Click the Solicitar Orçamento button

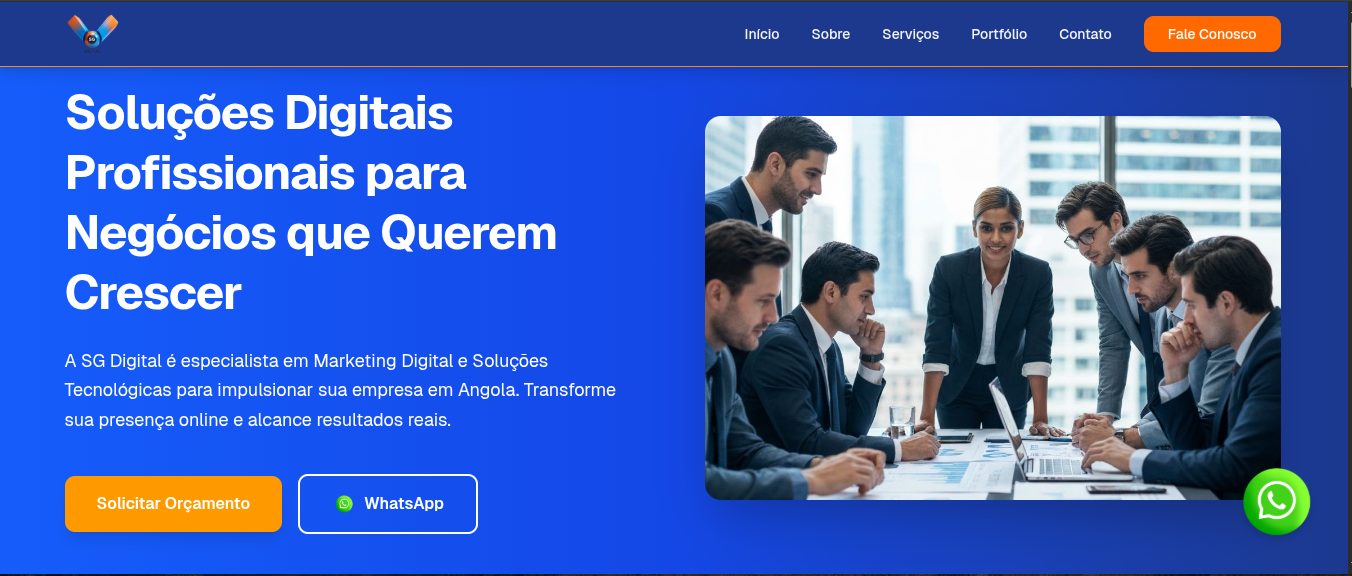(173, 503)
